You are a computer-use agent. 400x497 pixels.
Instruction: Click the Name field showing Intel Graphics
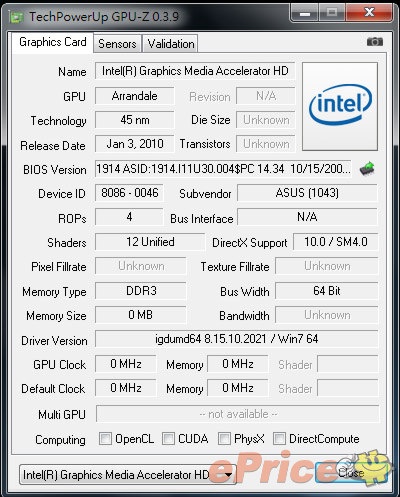pos(195,71)
